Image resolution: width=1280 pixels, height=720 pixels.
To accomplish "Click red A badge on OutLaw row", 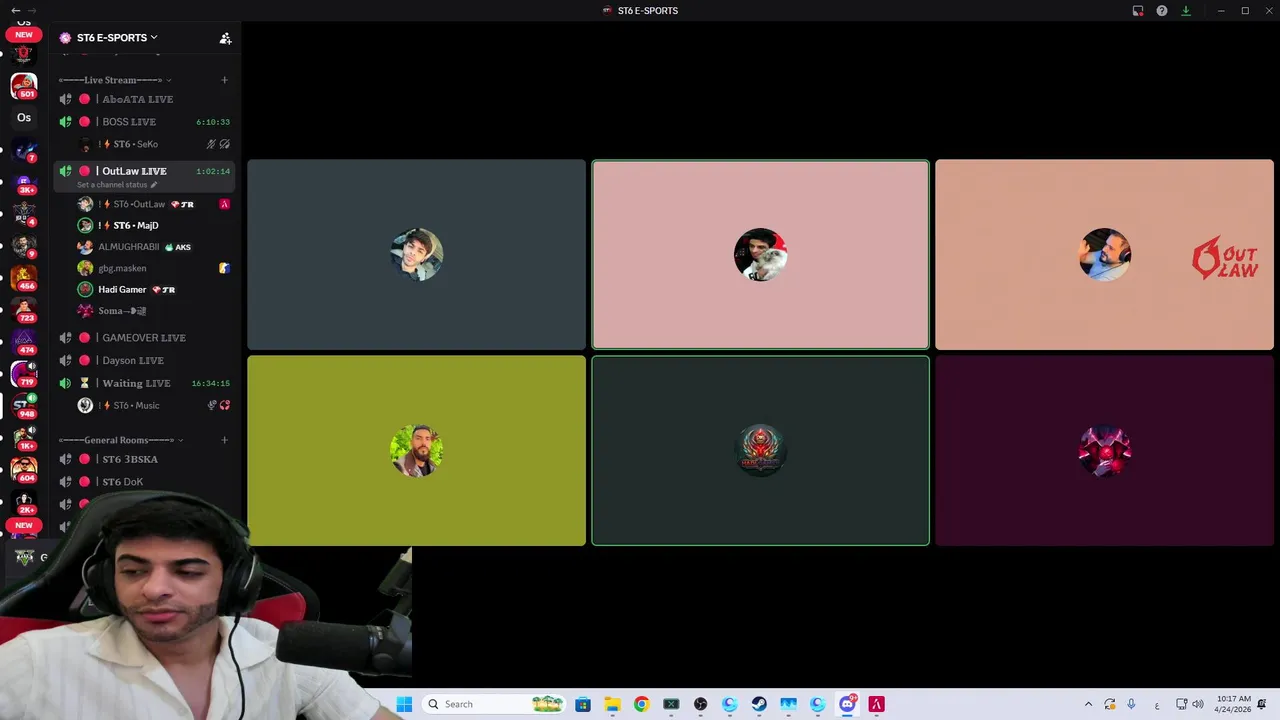I will tap(225, 204).
